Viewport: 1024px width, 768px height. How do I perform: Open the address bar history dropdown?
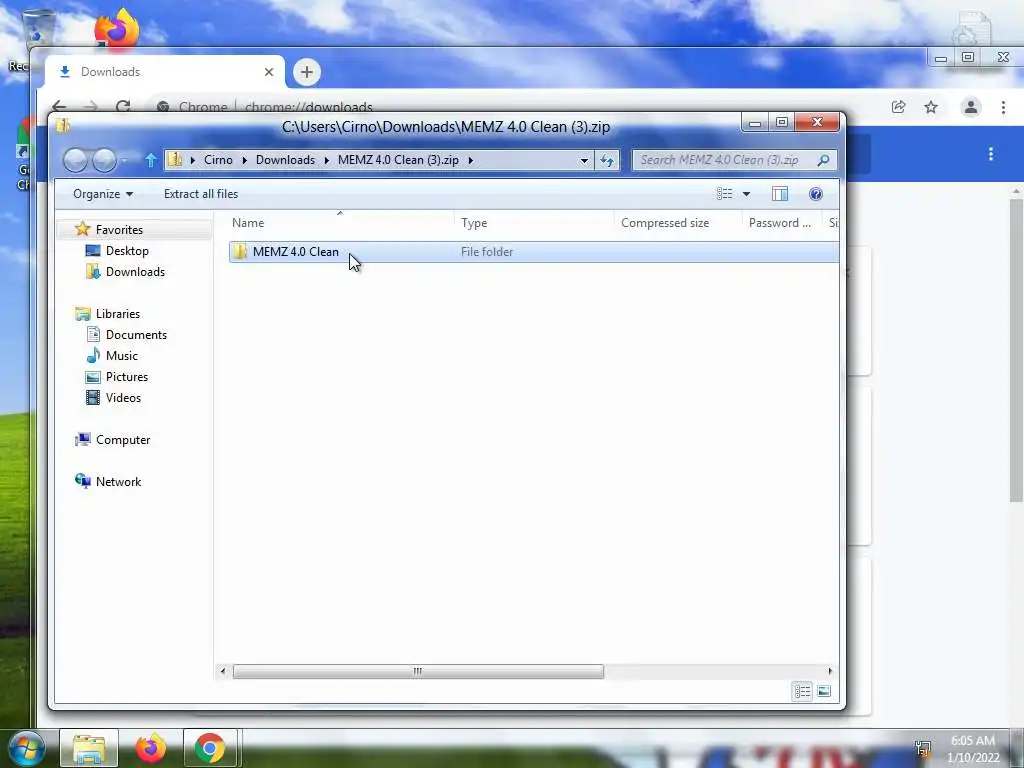click(x=584, y=160)
